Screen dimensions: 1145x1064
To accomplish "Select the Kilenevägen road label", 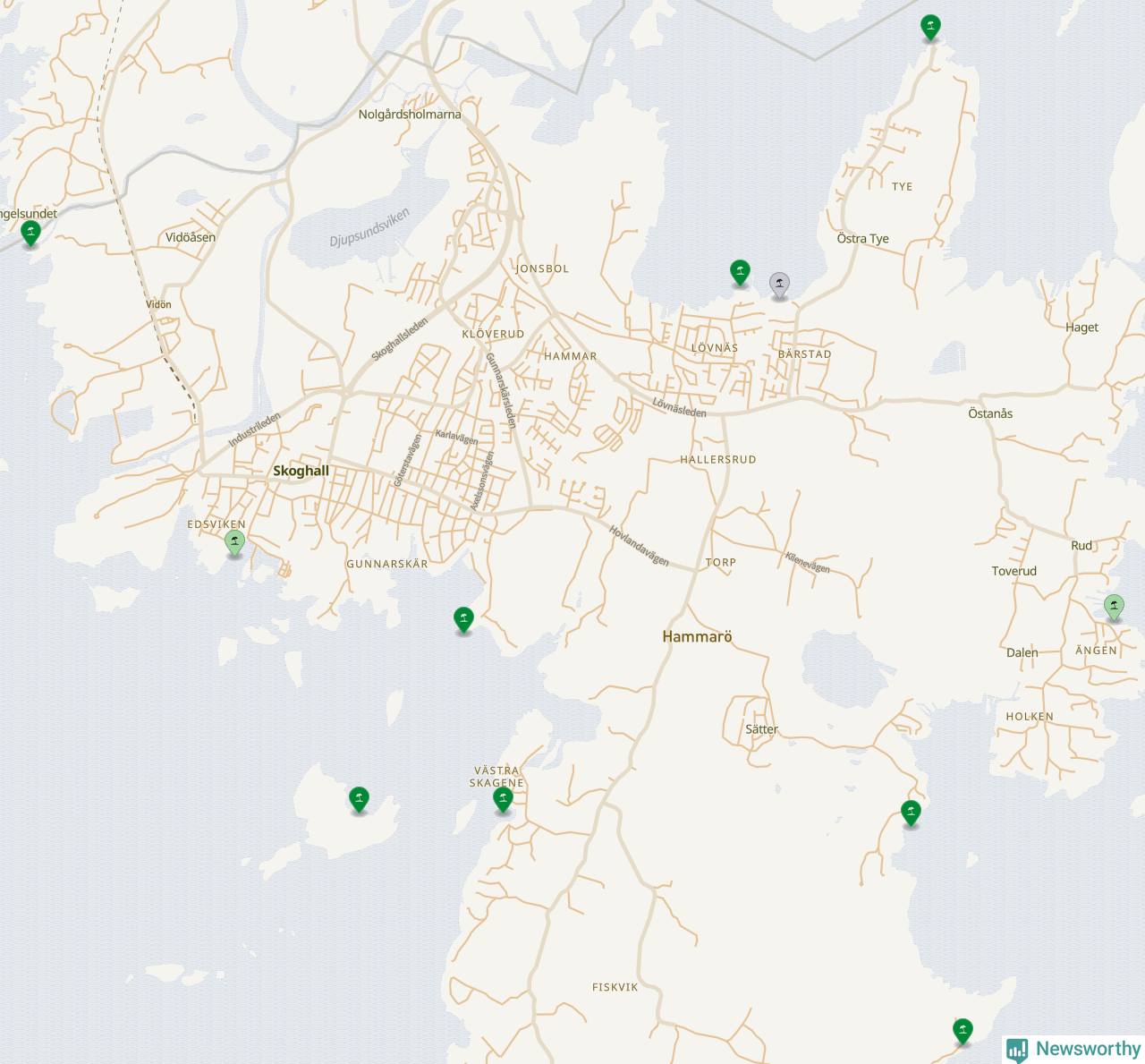I will (x=808, y=563).
